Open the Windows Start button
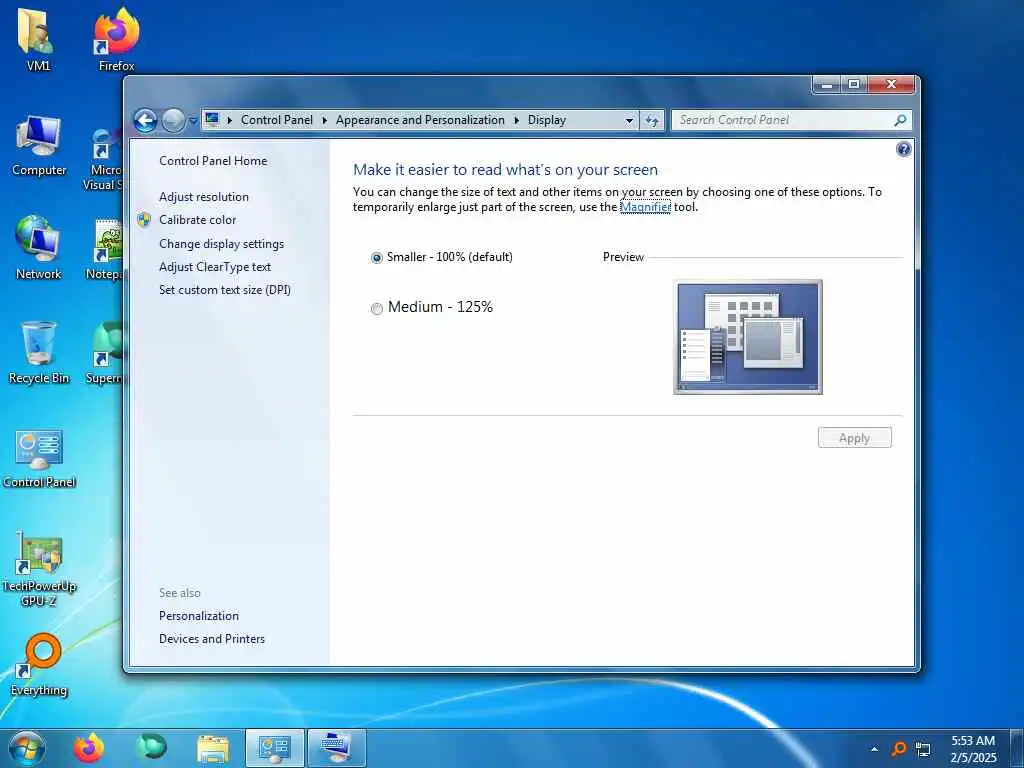 click(27, 748)
